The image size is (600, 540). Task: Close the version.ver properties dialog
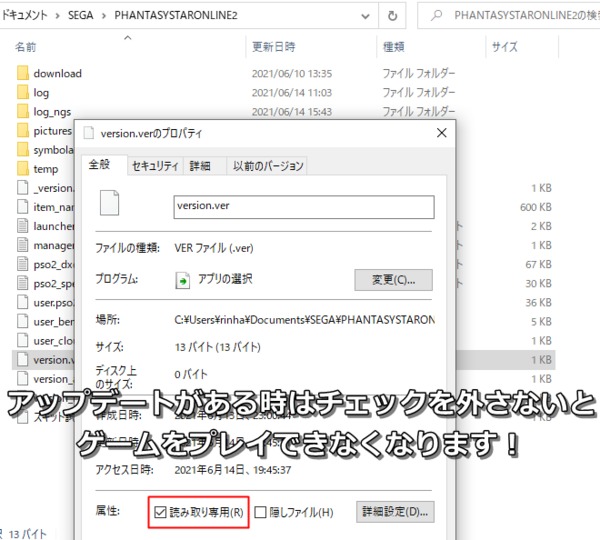(x=442, y=133)
